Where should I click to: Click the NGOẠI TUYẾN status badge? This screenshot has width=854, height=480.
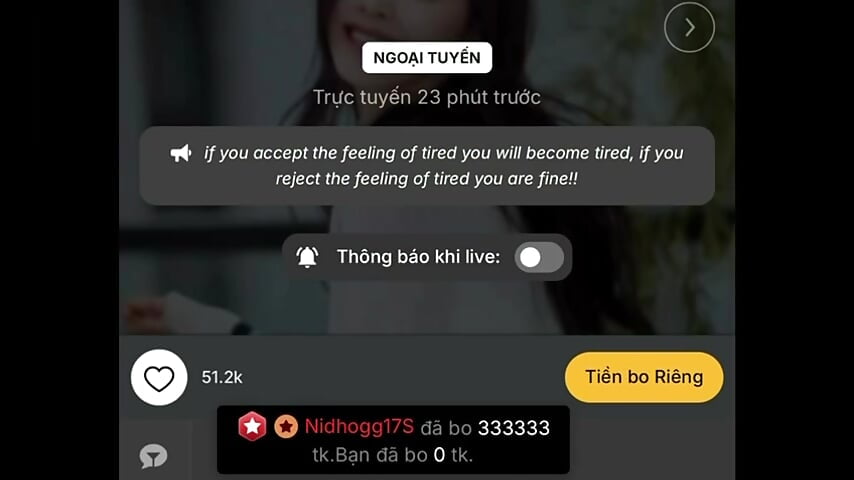(x=427, y=58)
